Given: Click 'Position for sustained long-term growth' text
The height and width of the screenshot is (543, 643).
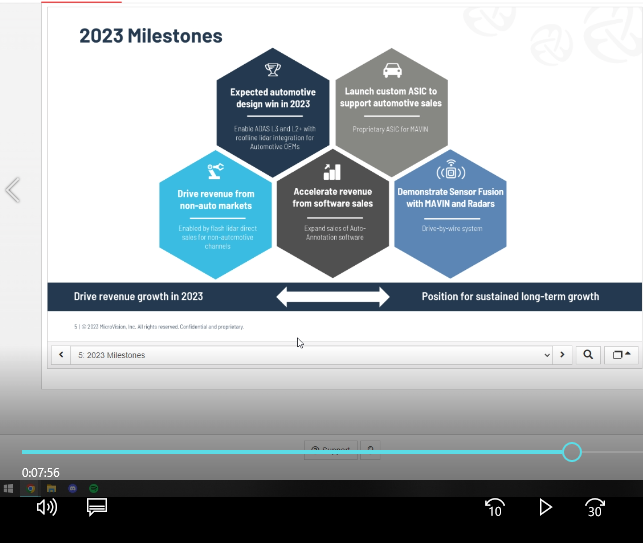Looking at the screenshot, I should (510, 297).
